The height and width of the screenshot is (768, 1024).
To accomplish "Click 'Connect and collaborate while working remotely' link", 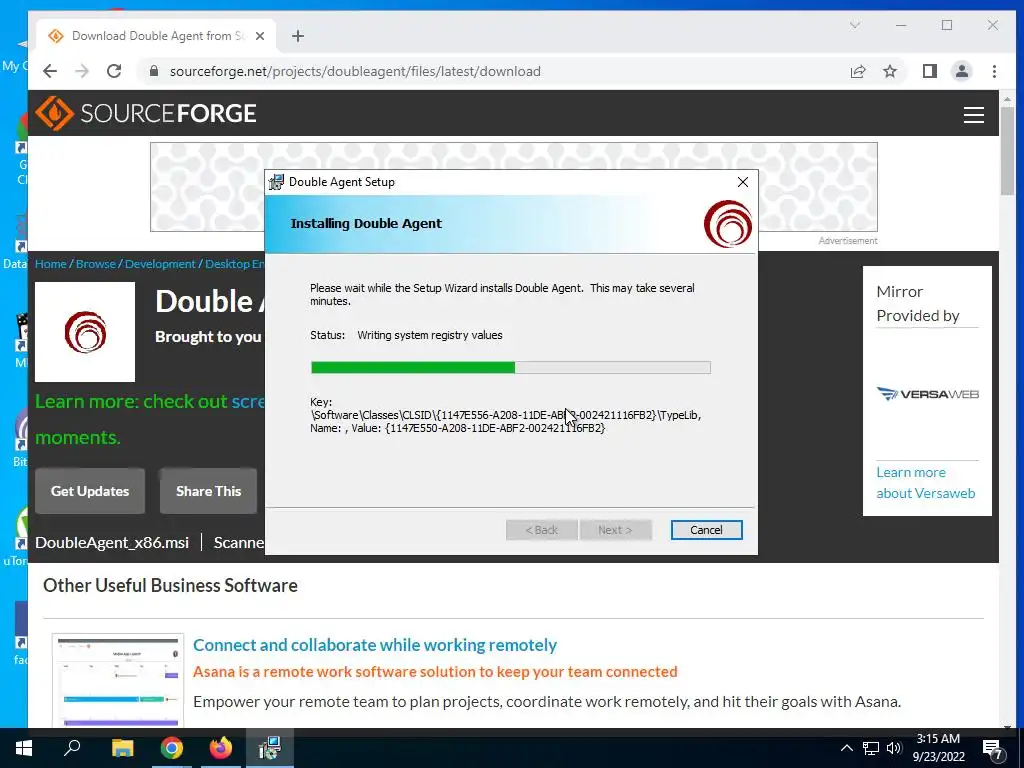I will (375, 645).
